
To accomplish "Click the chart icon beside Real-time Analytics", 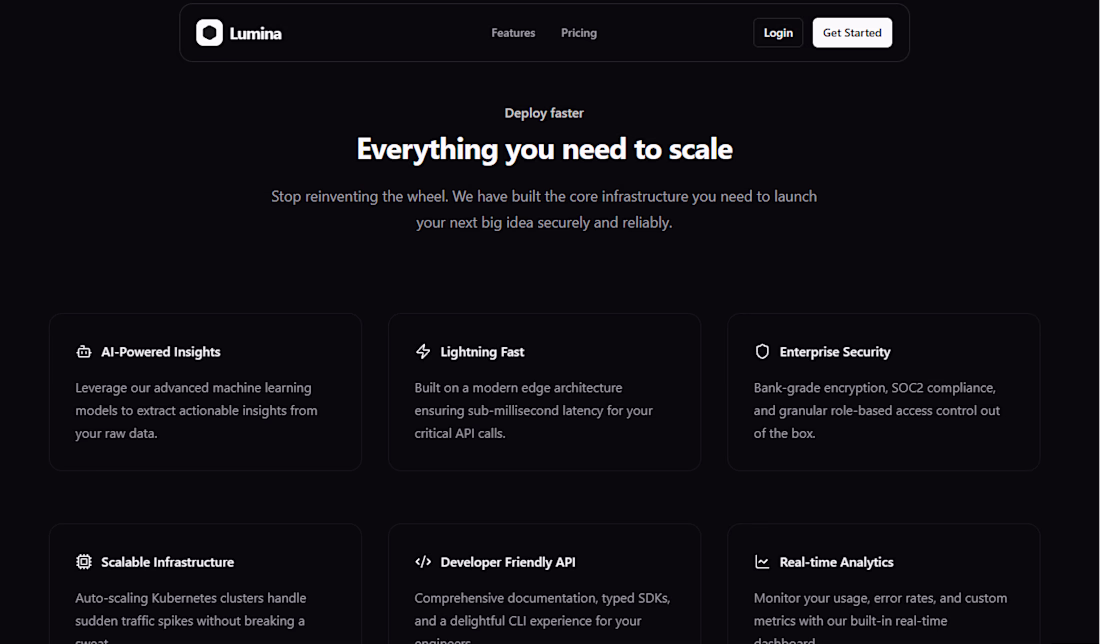I will pyautogui.click(x=762, y=562).
